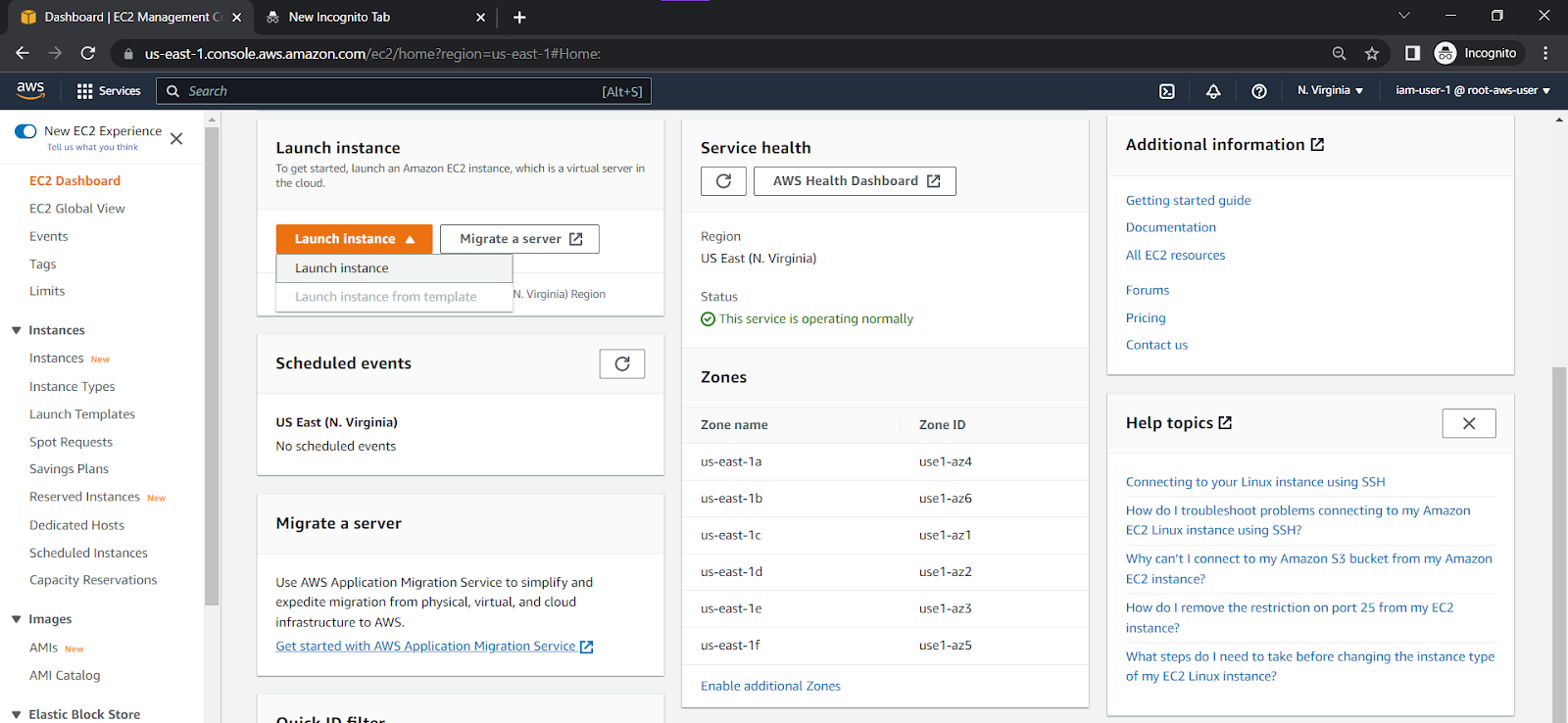Screen dimensions: 1568x723
Task: Click the page vertical scrollbar thumb
Action: 1559,544
